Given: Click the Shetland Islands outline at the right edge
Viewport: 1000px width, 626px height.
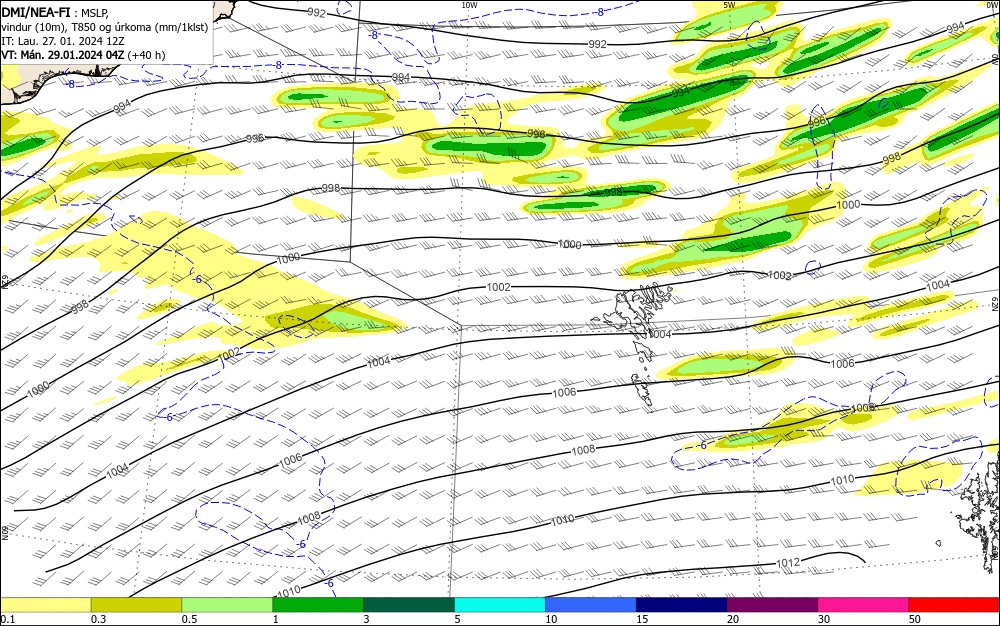Looking at the screenshot, I should 979,516.
